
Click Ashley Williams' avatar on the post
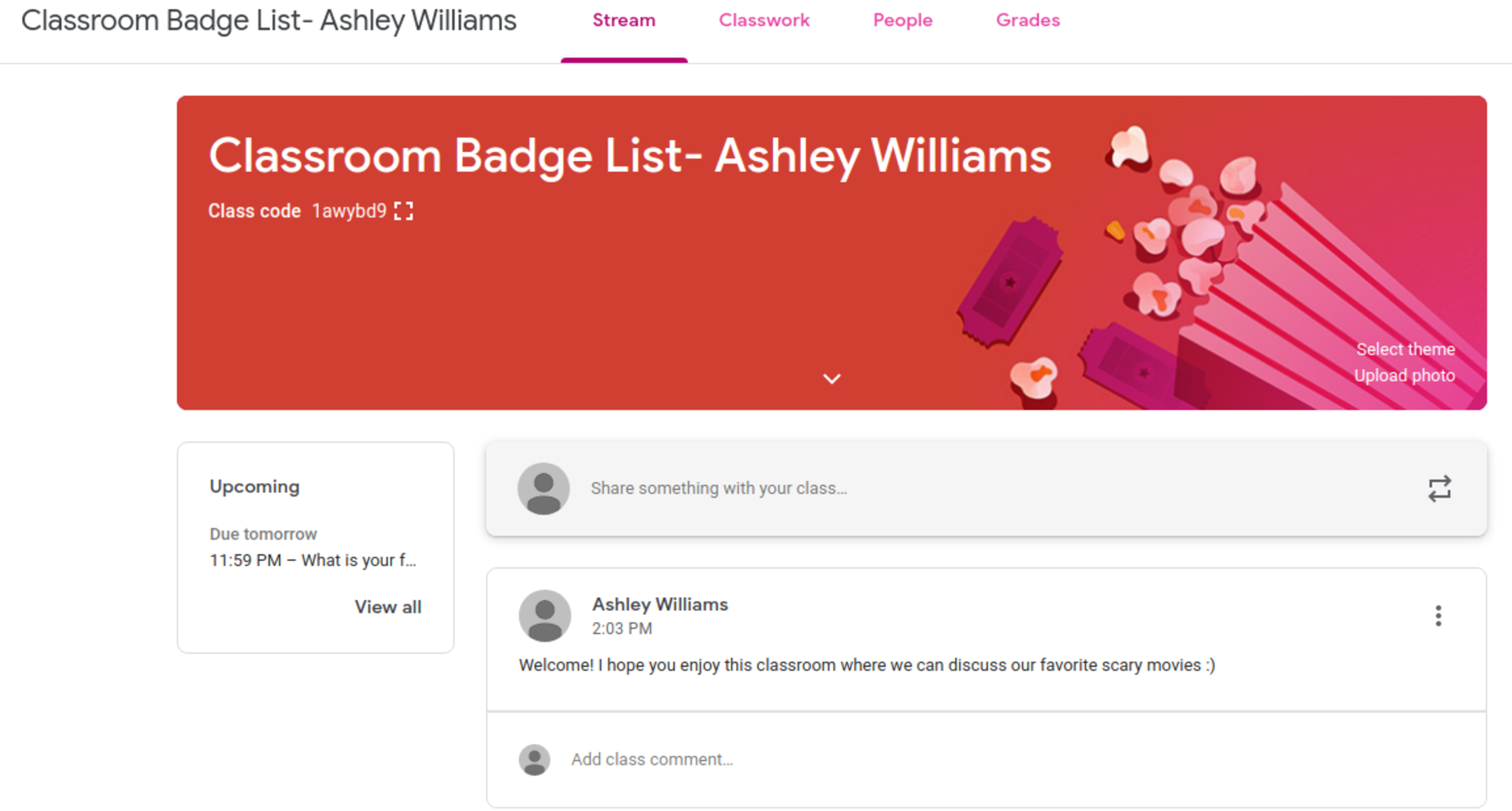pyautogui.click(x=545, y=615)
